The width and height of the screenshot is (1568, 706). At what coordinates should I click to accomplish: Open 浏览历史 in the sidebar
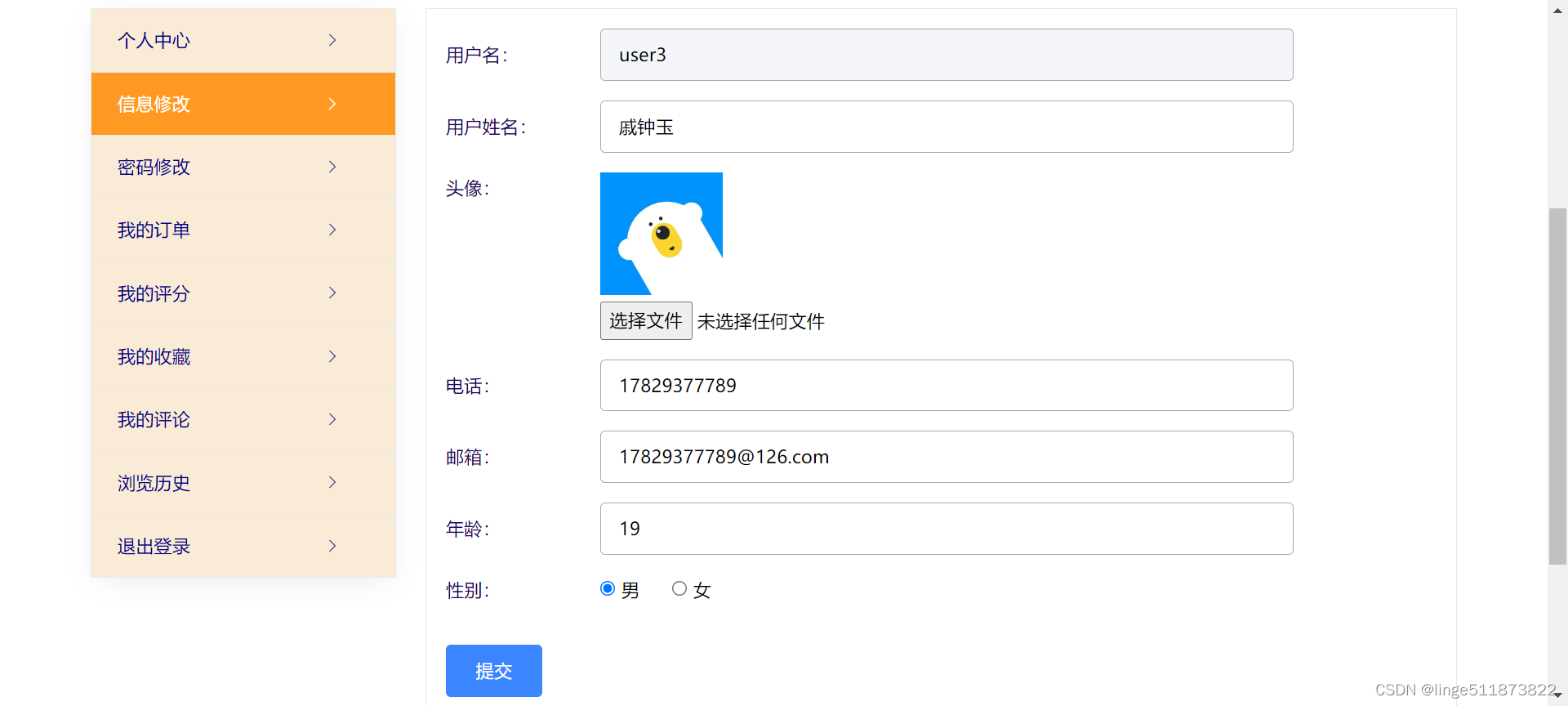tap(243, 483)
